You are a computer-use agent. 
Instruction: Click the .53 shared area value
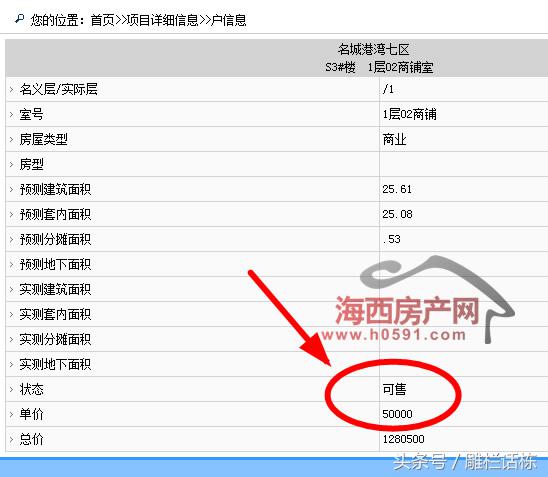391,239
